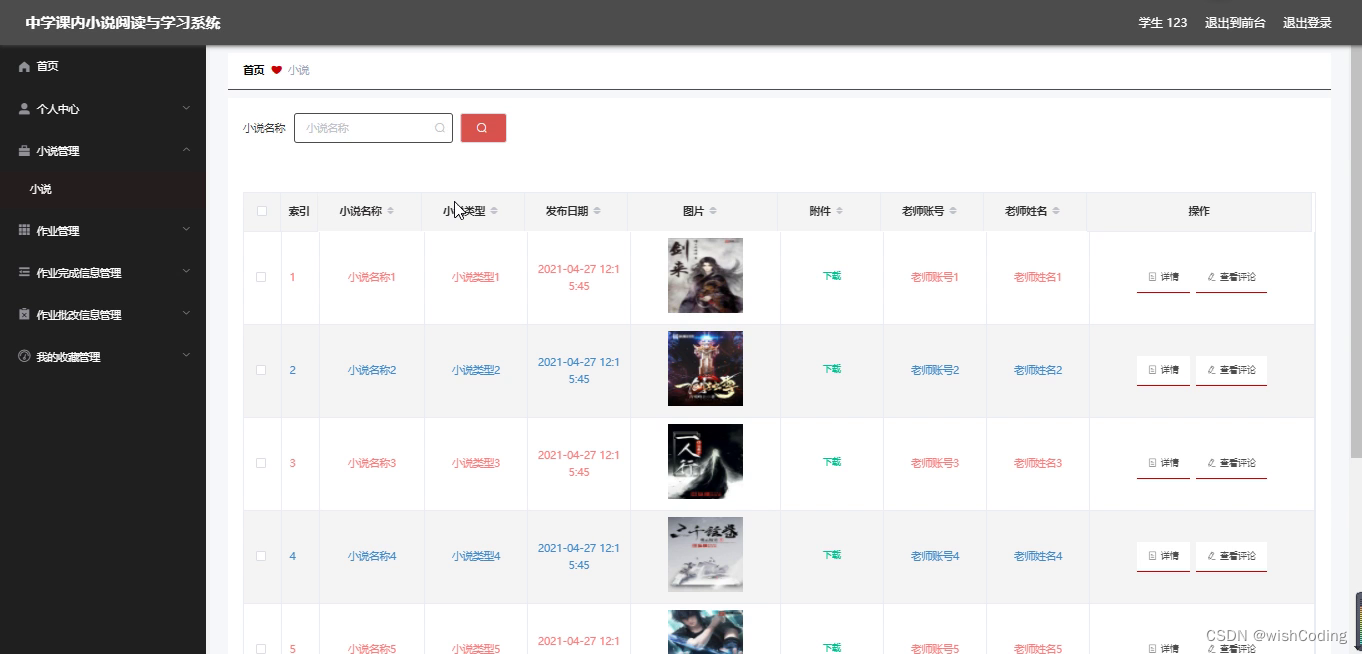Open 首页 in the sidebar

pos(103,66)
